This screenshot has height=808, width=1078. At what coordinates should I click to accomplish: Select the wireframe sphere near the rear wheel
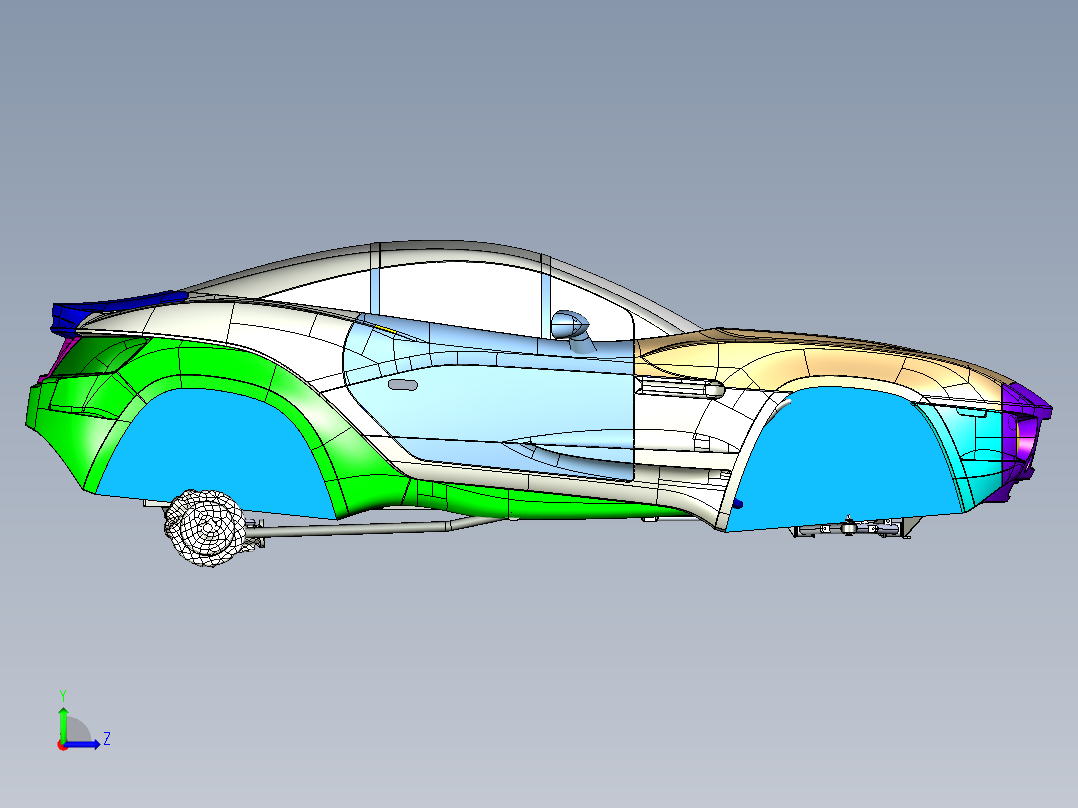point(205,525)
